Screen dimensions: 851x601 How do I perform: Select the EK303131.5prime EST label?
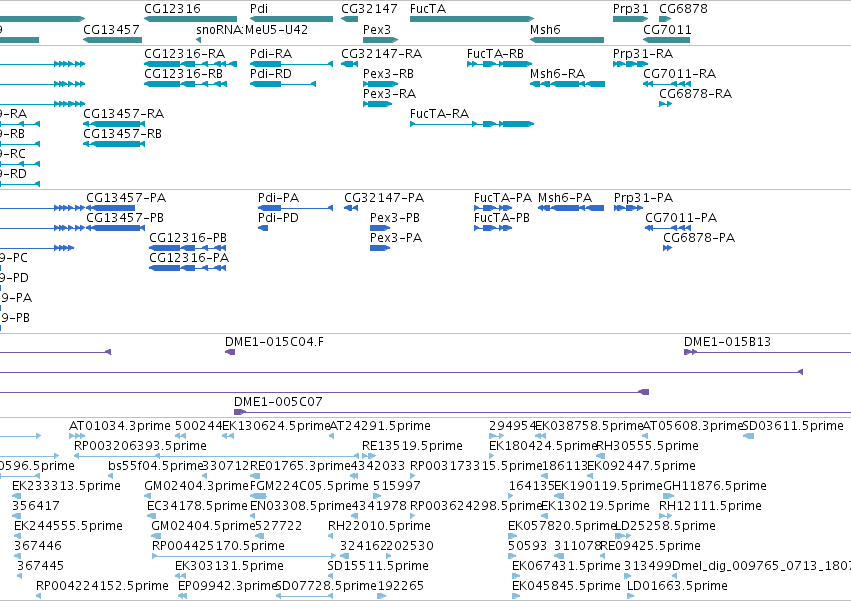(x=229, y=566)
